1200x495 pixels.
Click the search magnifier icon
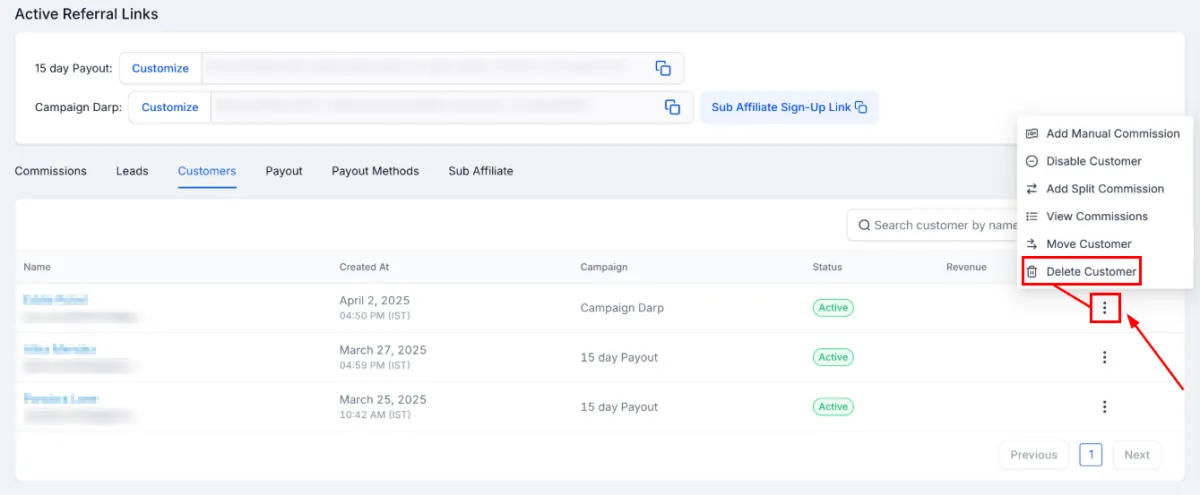(x=864, y=225)
